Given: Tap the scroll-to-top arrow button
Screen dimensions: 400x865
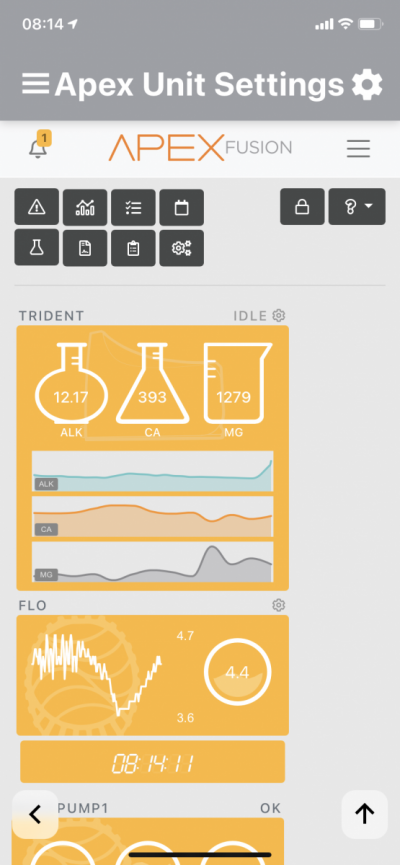Looking at the screenshot, I should (x=365, y=814).
